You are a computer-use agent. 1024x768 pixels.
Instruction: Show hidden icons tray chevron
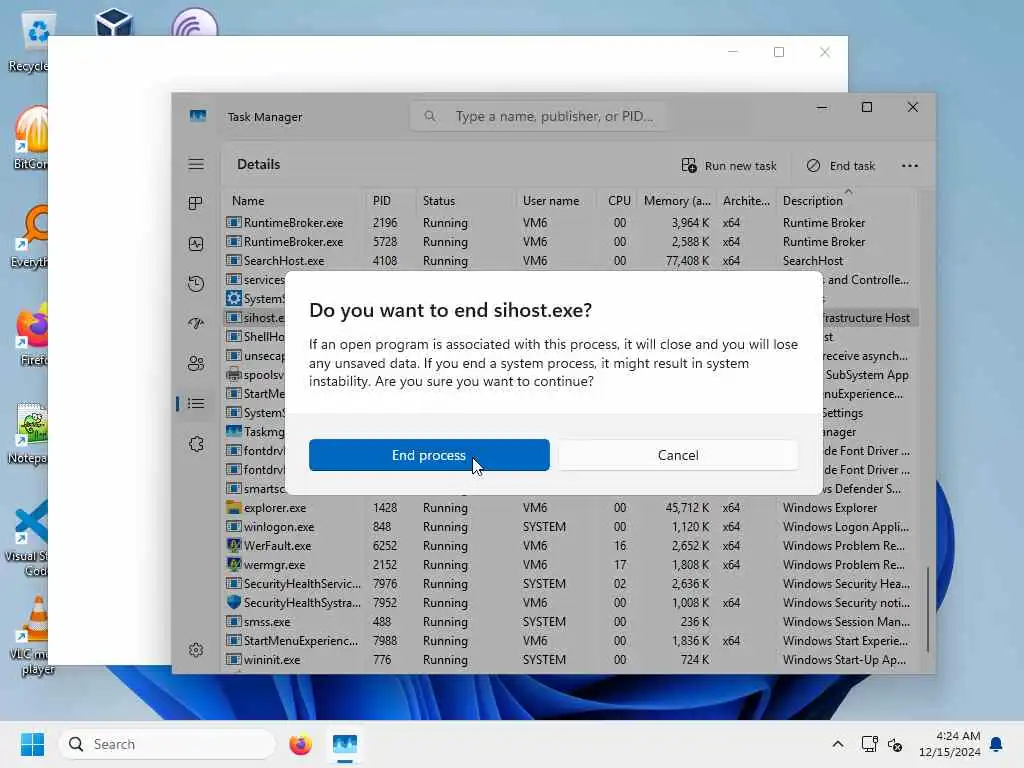(x=838, y=744)
